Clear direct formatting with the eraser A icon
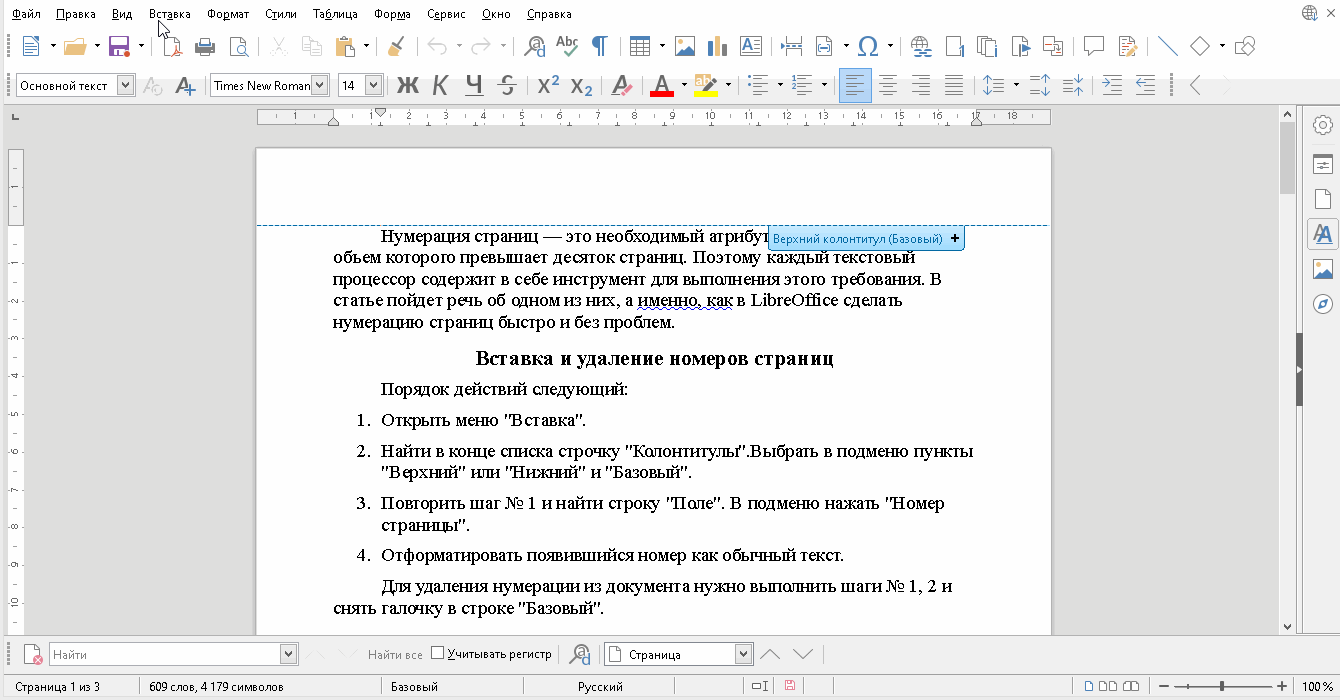The width and height of the screenshot is (1340, 700). click(621, 86)
